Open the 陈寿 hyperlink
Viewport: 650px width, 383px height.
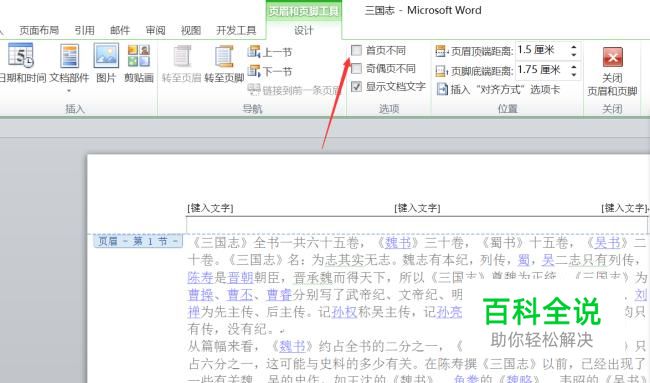tap(200, 277)
